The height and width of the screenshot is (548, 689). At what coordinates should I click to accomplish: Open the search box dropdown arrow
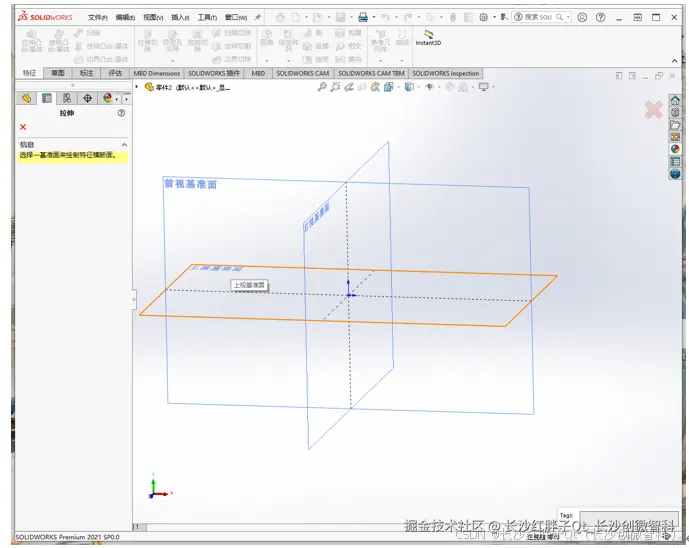pos(568,17)
